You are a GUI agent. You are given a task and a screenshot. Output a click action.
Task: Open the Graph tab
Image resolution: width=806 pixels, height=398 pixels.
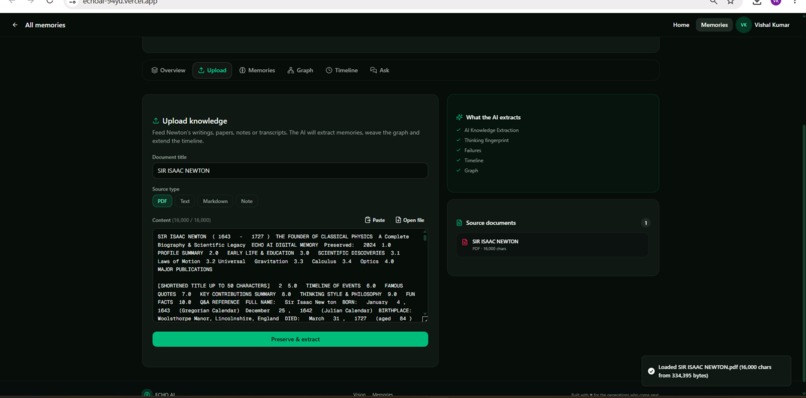tap(300, 70)
